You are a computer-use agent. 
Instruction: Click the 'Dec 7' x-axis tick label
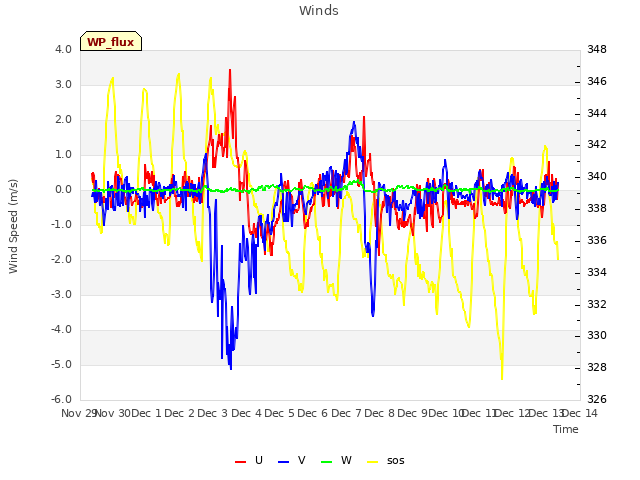pyautogui.click(x=347, y=413)
